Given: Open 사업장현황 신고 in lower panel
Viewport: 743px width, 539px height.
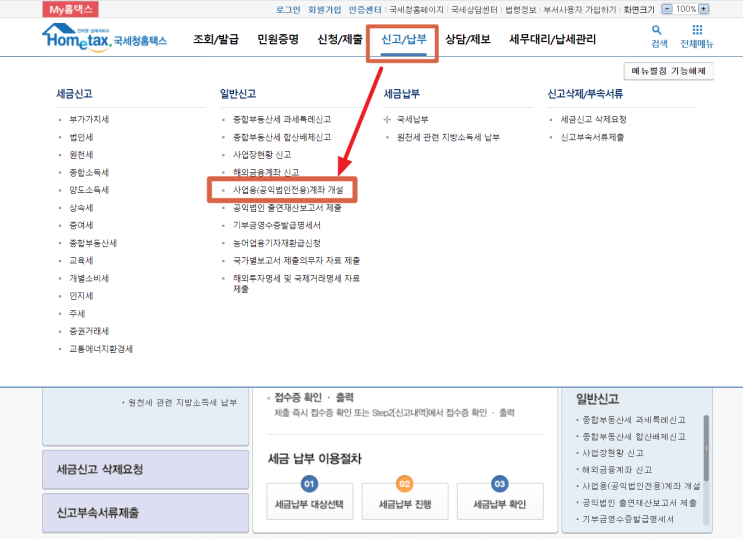Looking at the screenshot, I should point(613,453).
